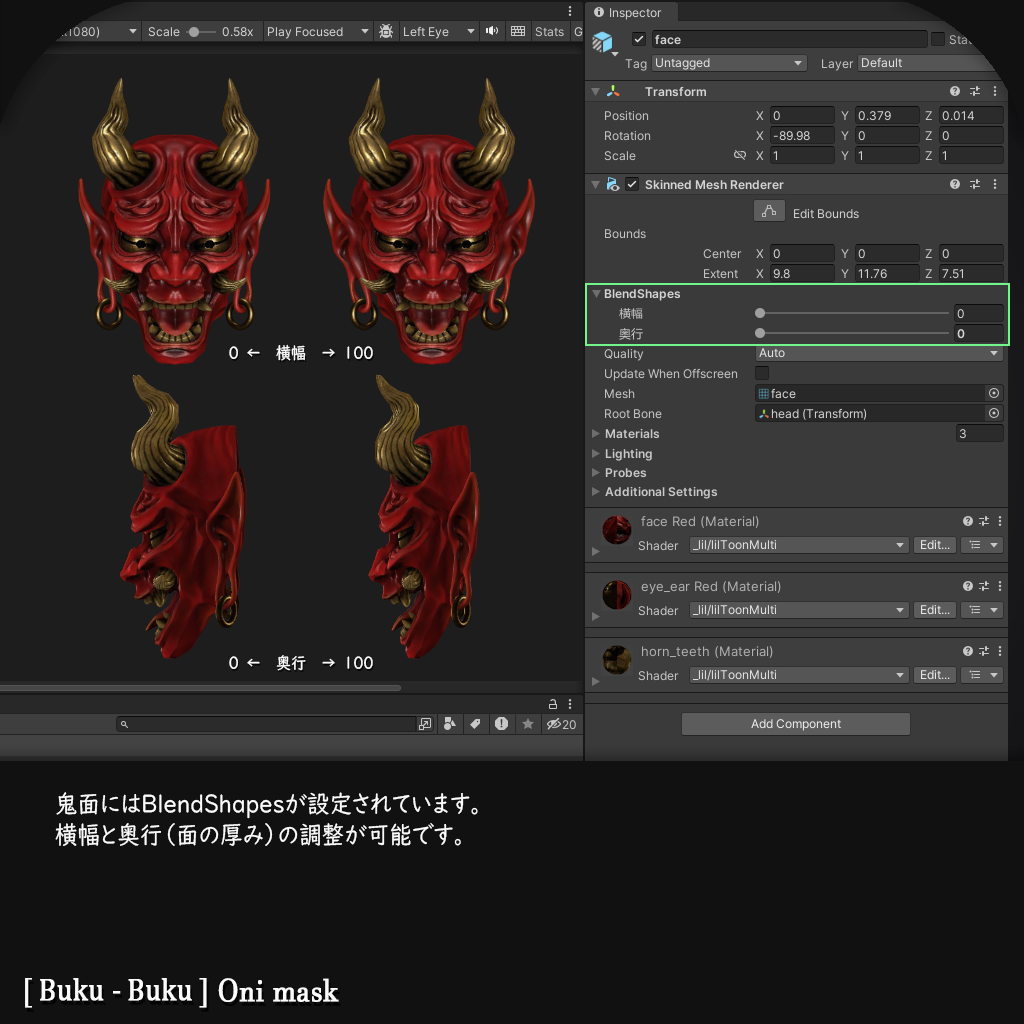Click the Skinned Mesh Renderer help icon

coord(957,184)
